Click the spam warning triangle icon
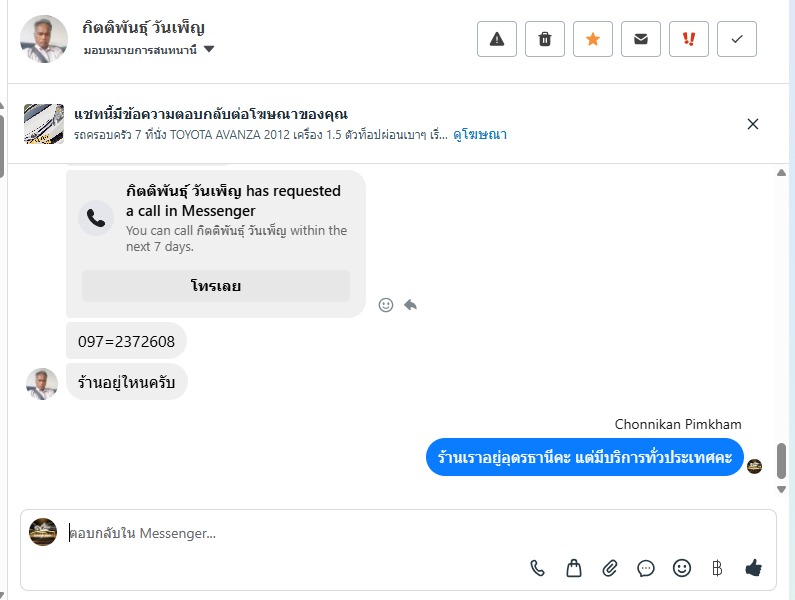Screen dimensions: 795x600 pos(497,39)
